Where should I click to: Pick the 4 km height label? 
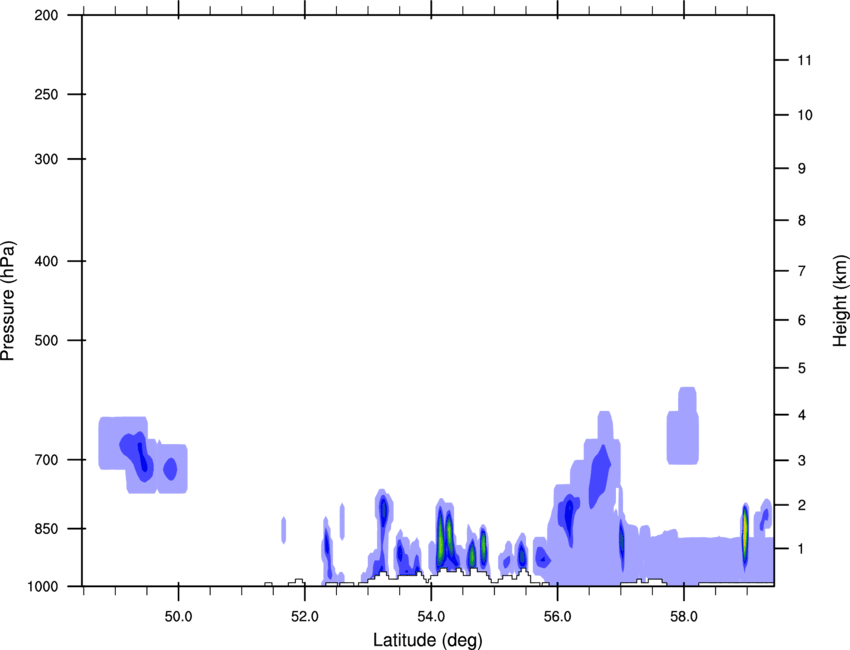coord(802,415)
